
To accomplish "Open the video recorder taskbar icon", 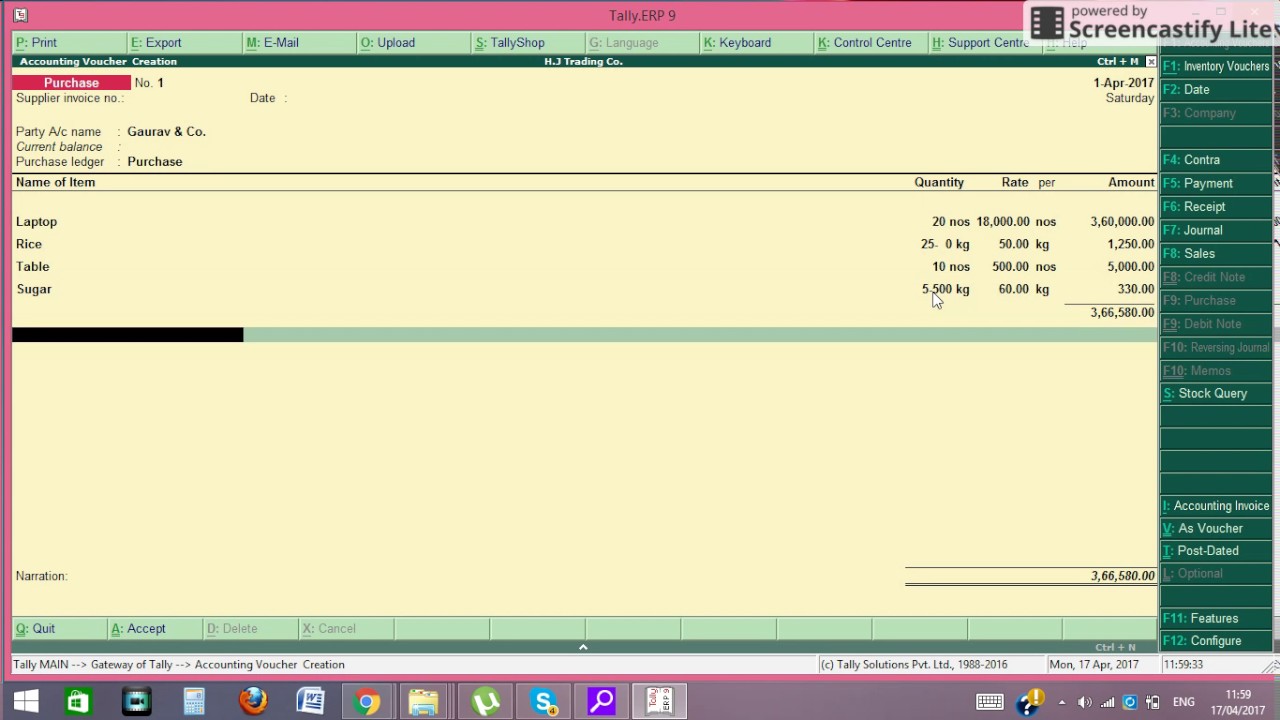I will click(x=136, y=702).
